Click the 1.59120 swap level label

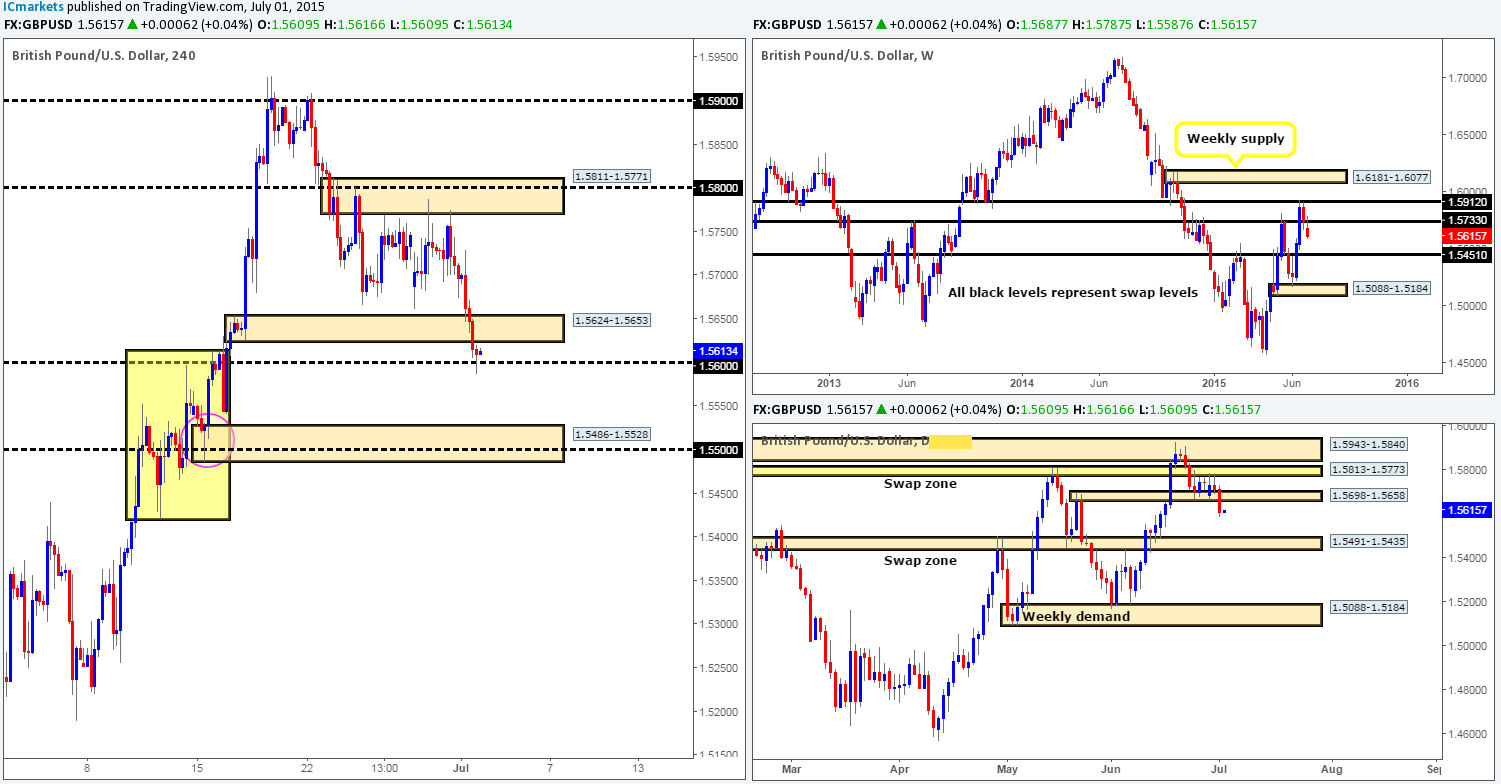coord(1468,201)
